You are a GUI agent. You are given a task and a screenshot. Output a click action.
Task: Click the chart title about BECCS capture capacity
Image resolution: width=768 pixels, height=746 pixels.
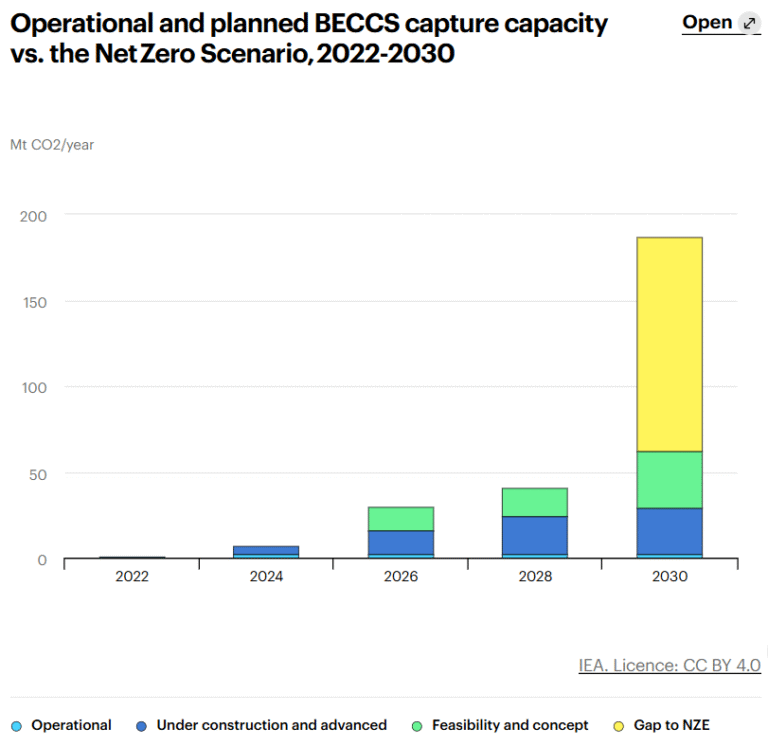(309, 38)
